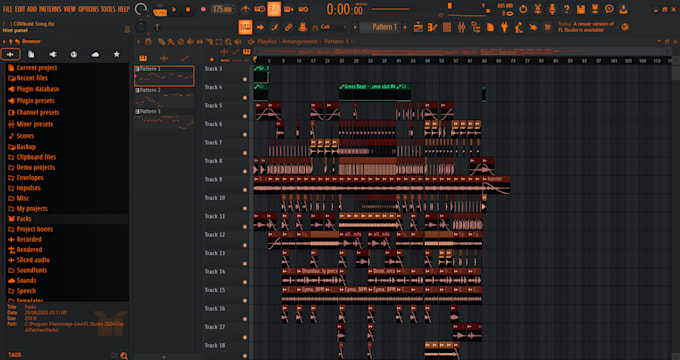Select the browser plugins tab icon
The image size is (680, 360).
[x=52, y=54]
